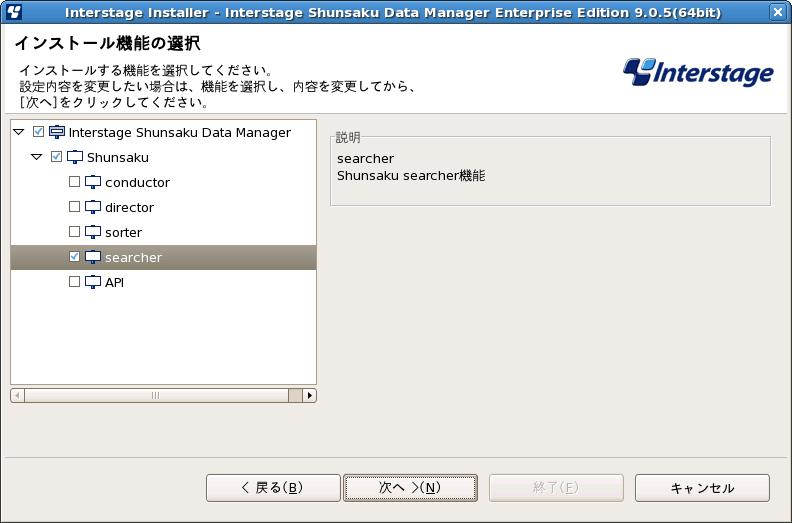
Task: Click the Interstage Shunsaku Data Manager package icon
Action: pyautogui.click(x=57, y=132)
